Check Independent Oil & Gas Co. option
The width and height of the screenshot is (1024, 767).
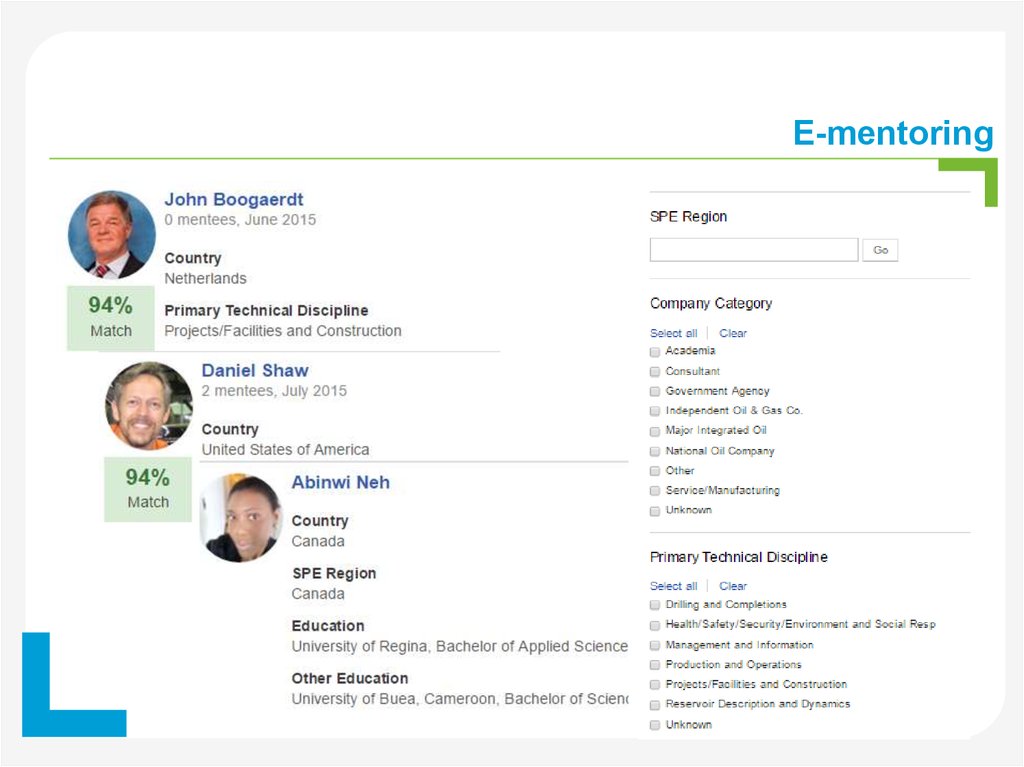(654, 411)
